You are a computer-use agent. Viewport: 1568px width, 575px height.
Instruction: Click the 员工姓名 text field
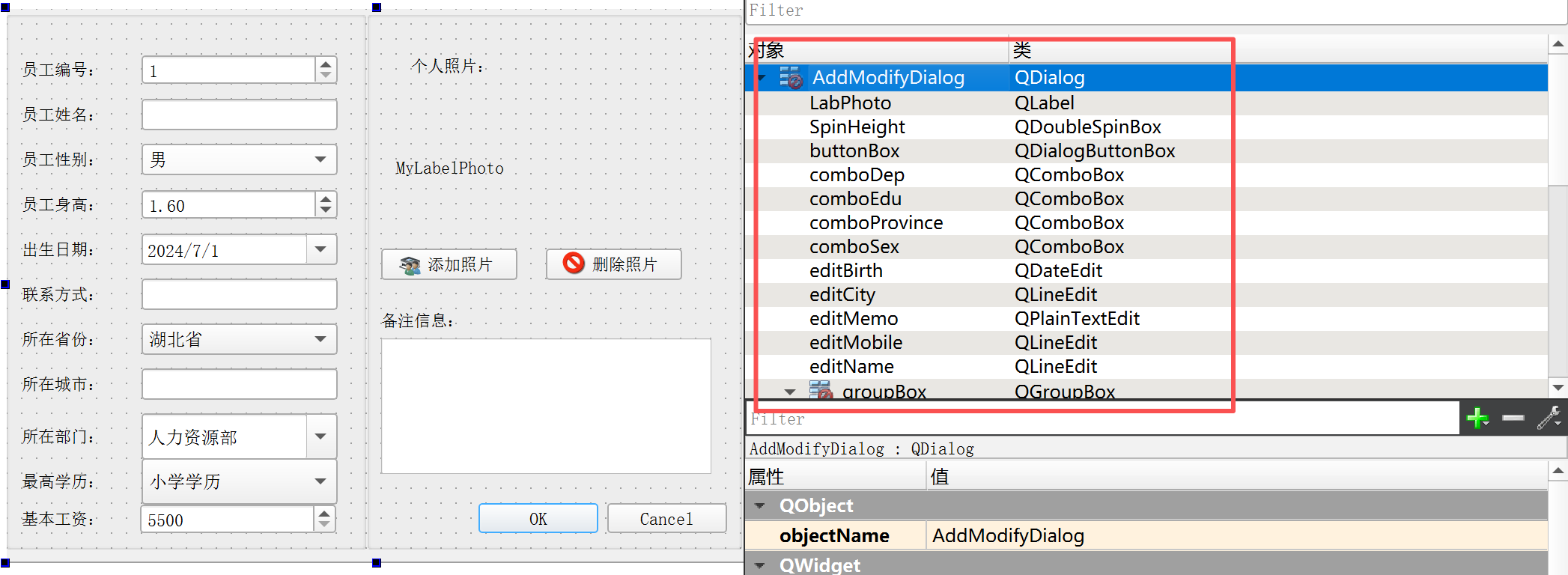tap(240, 115)
